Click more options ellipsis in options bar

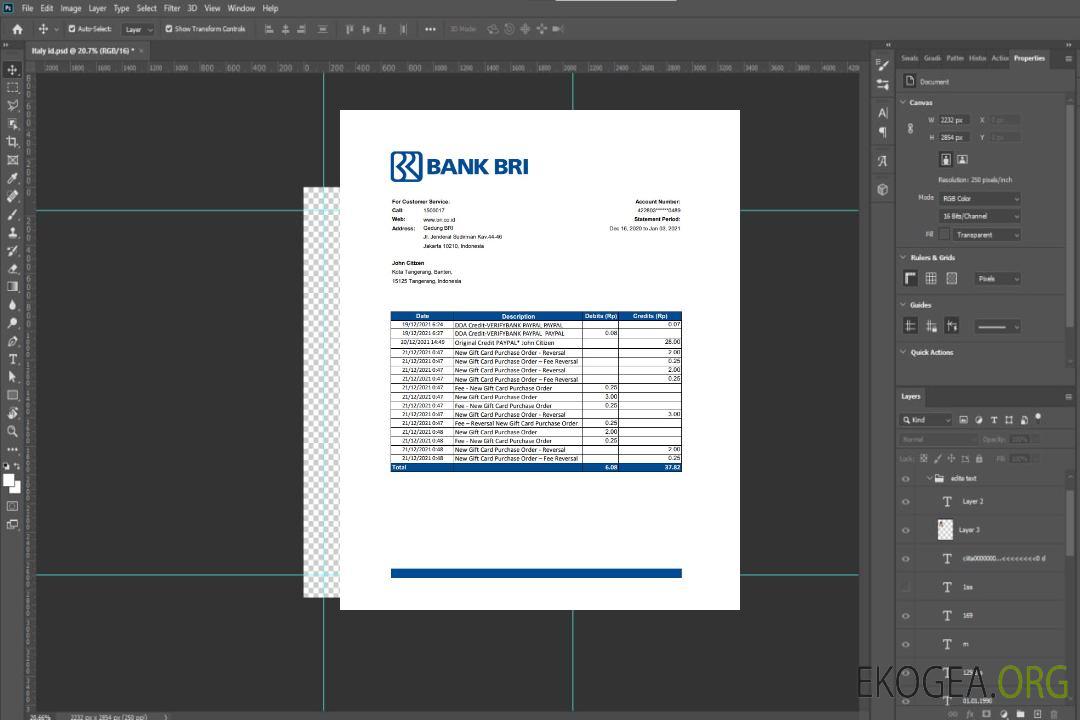430,29
